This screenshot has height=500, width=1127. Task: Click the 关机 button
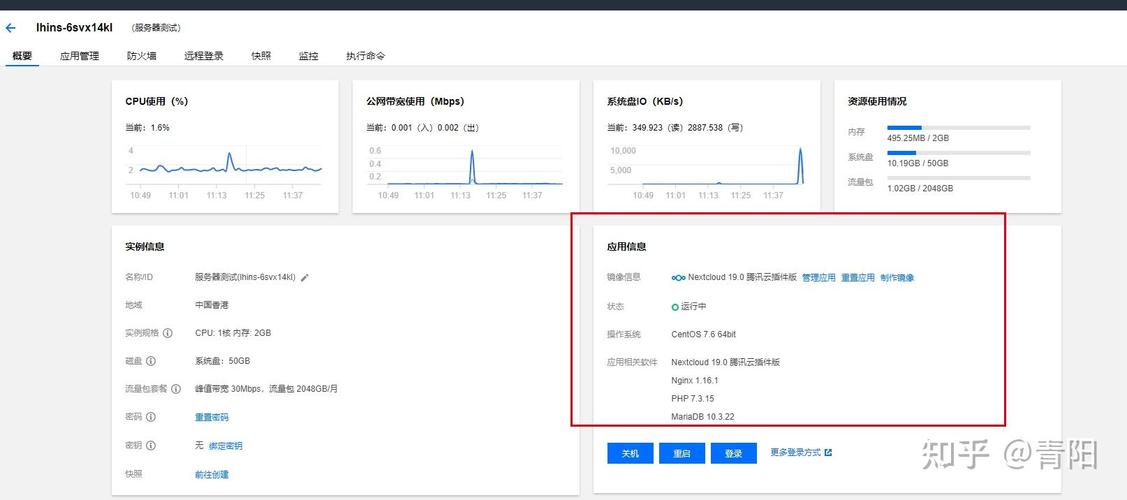[630, 453]
